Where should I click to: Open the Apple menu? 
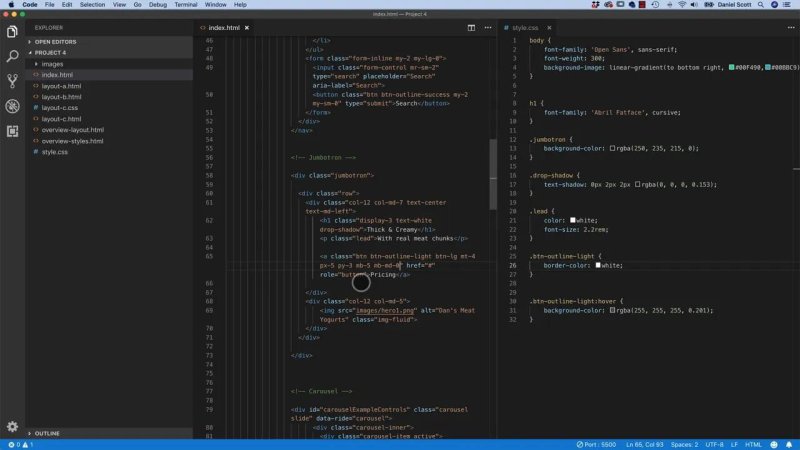(x=11, y=5)
